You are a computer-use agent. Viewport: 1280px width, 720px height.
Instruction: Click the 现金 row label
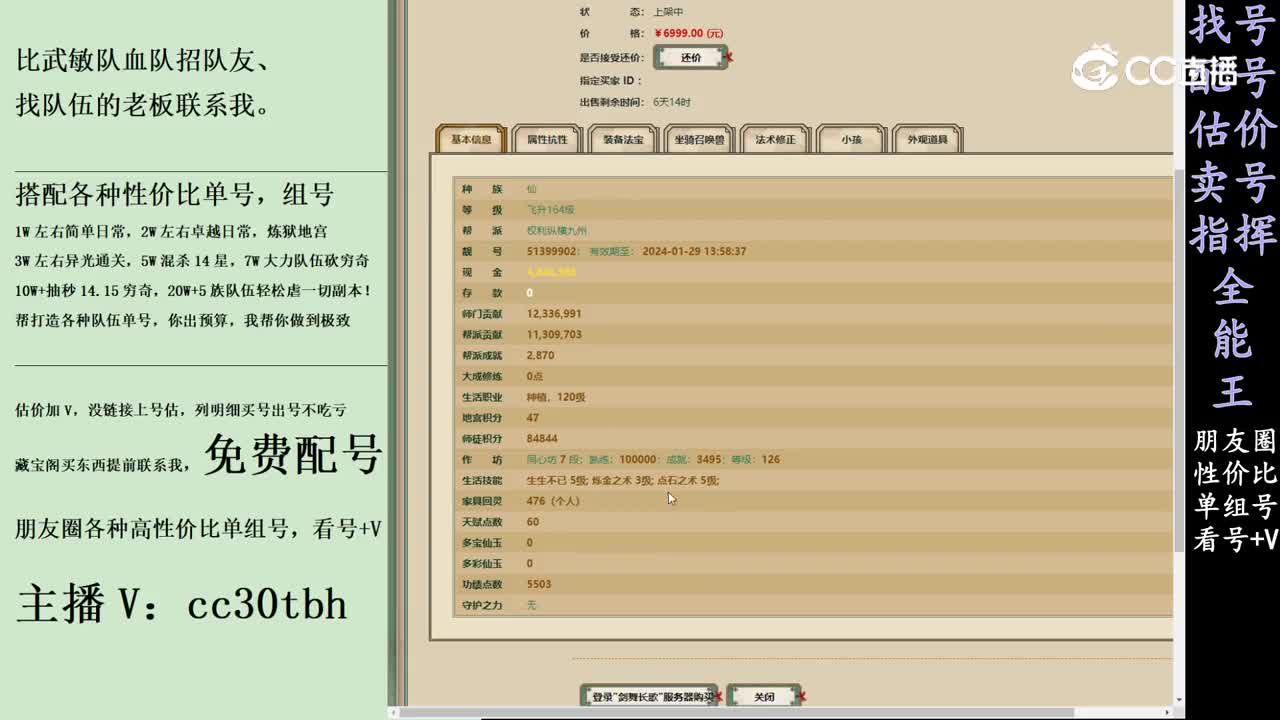click(x=482, y=272)
